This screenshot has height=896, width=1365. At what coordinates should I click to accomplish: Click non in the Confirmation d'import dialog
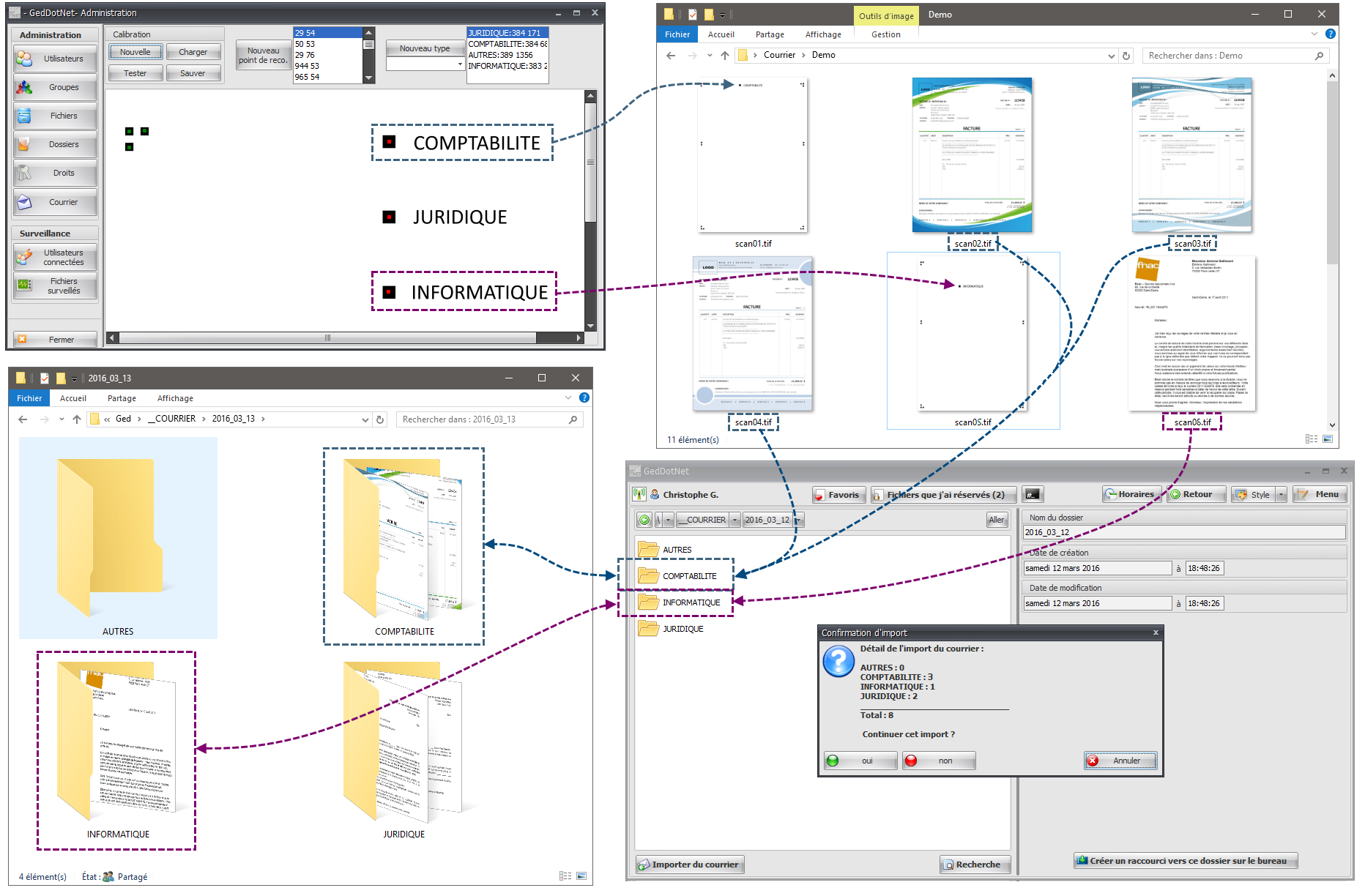[x=939, y=761]
